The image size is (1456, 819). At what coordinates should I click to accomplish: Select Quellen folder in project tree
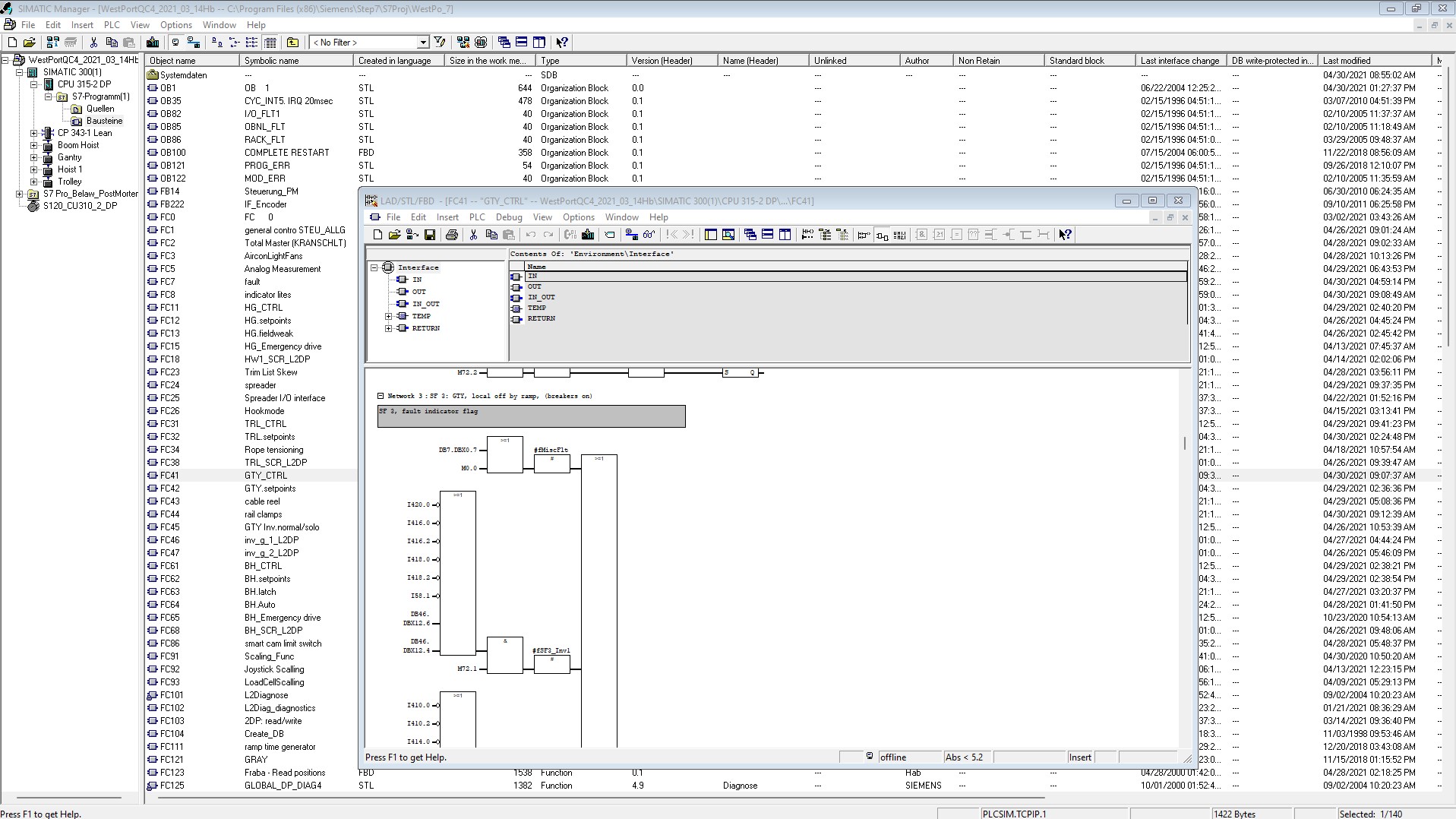(100, 109)
